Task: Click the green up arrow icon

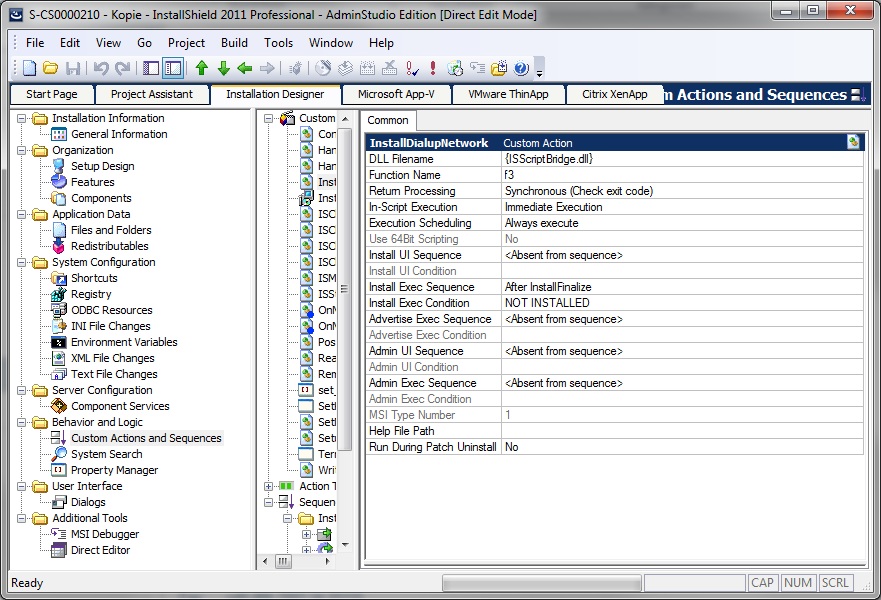Action: [202, 68]
